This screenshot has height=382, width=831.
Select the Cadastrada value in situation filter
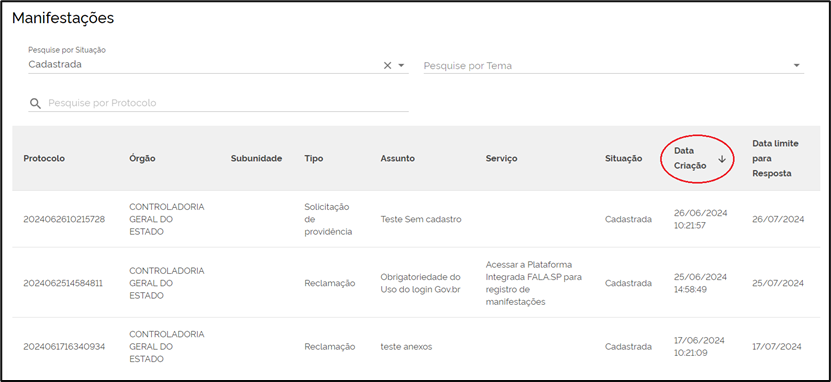[55, 65]
